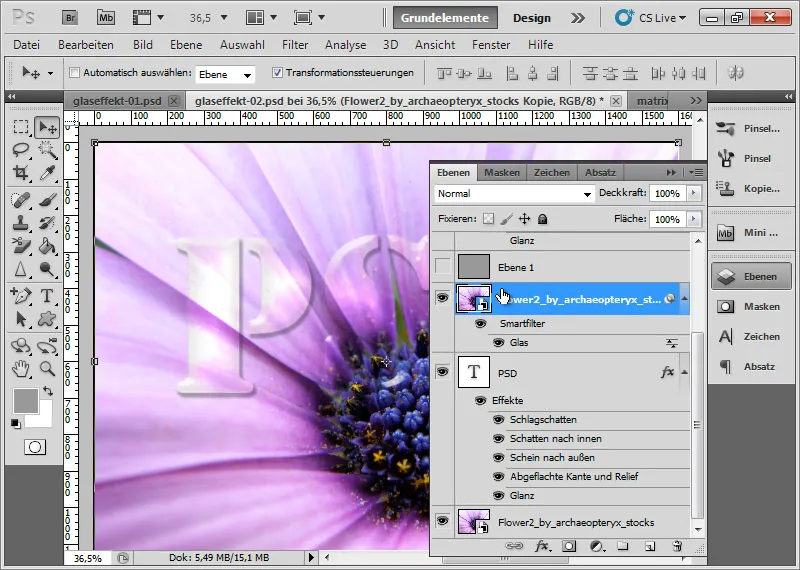The image size is (800, 570).
Task: Delete layer with trash icon
Action: point(677,547)
